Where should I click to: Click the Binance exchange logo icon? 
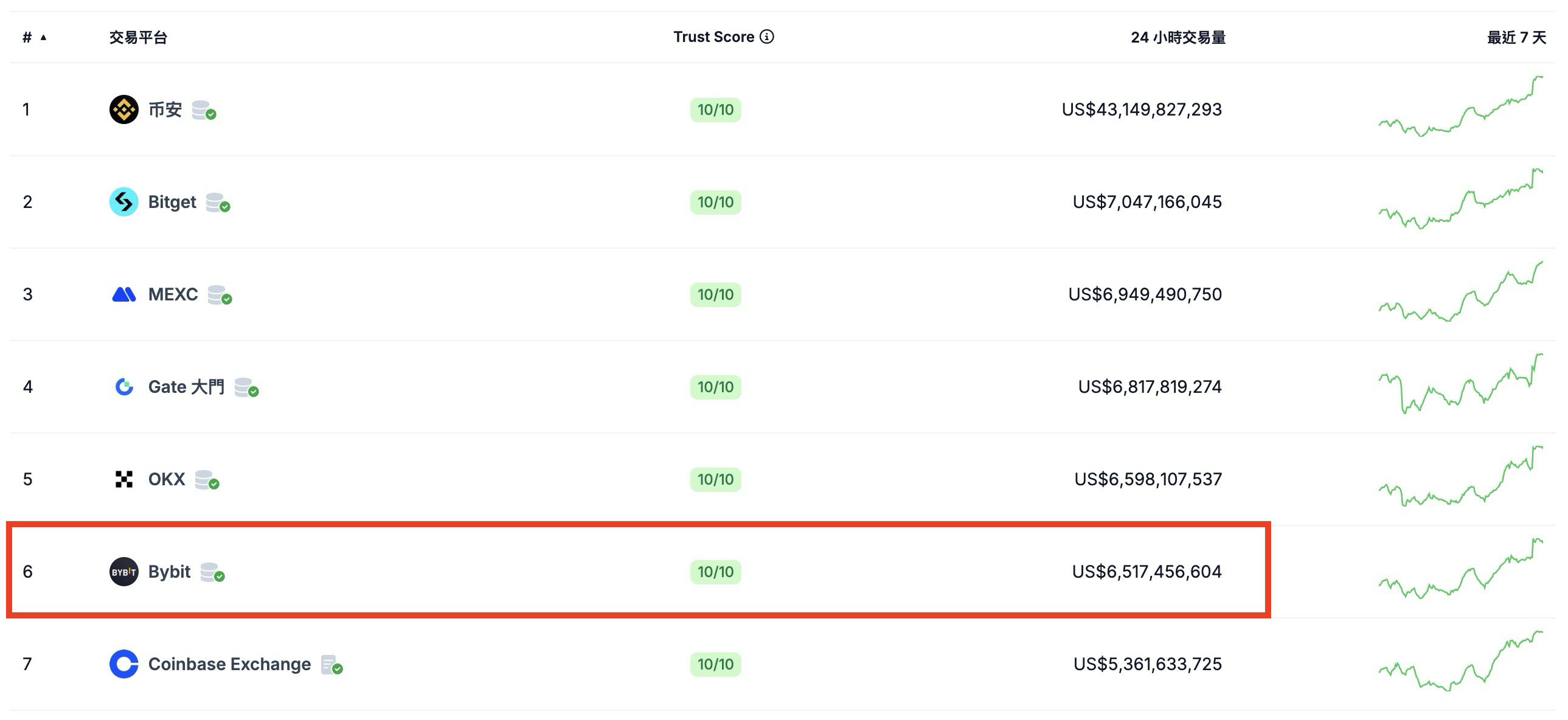(x=123, y=109)
